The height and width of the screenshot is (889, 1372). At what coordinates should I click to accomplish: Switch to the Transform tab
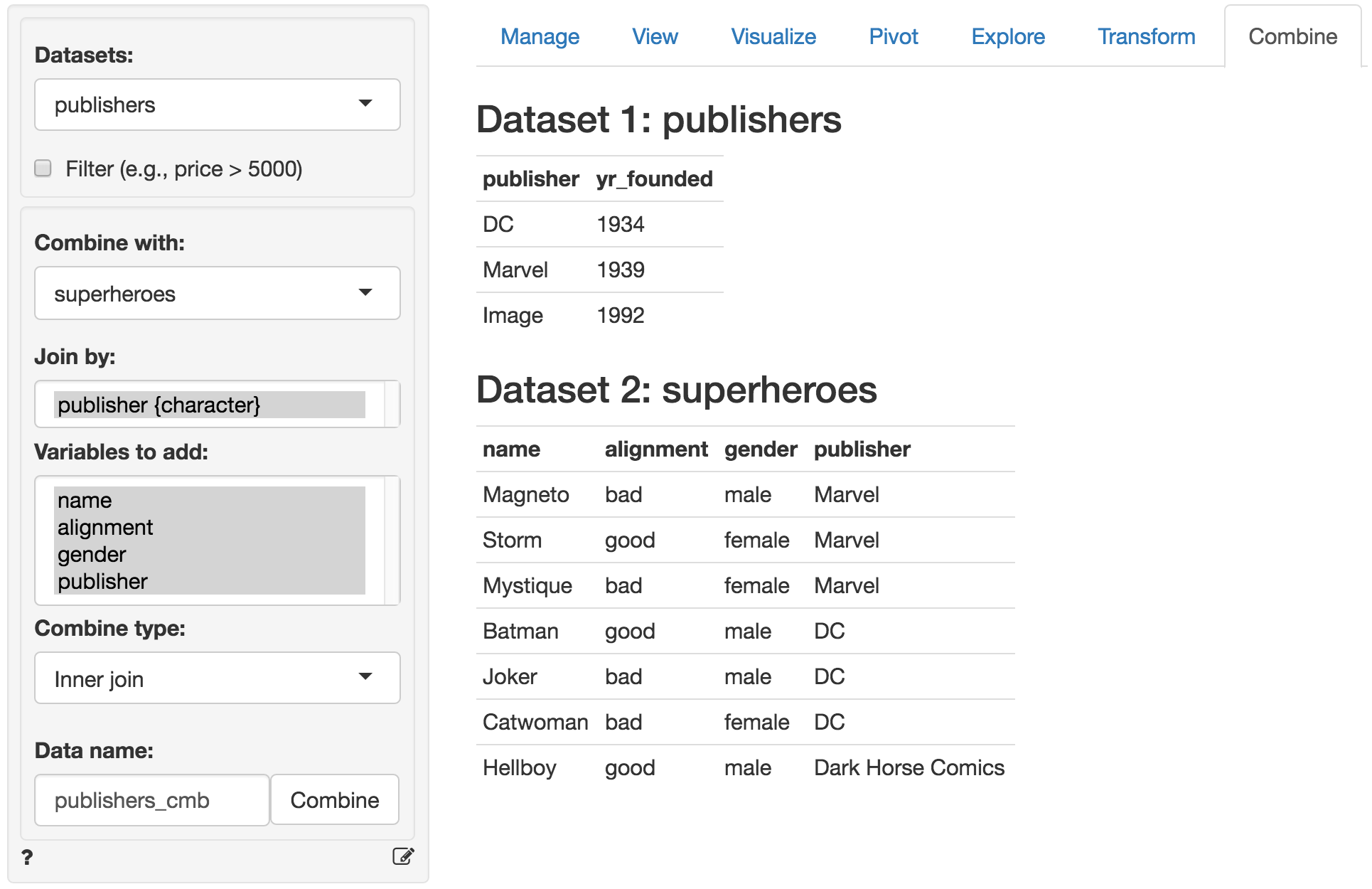point(1146,36)
